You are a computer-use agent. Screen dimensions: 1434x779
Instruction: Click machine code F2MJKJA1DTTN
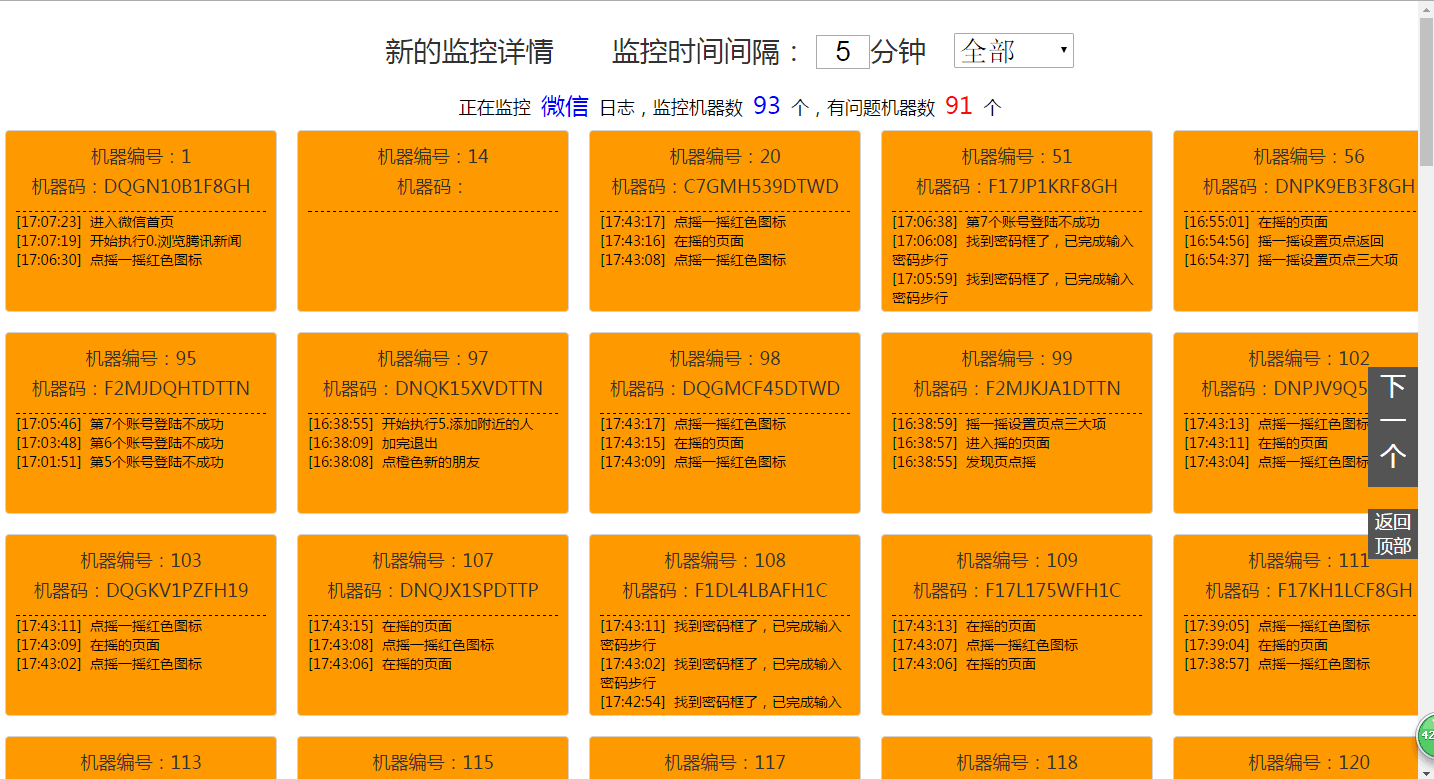click(1053, 389)
